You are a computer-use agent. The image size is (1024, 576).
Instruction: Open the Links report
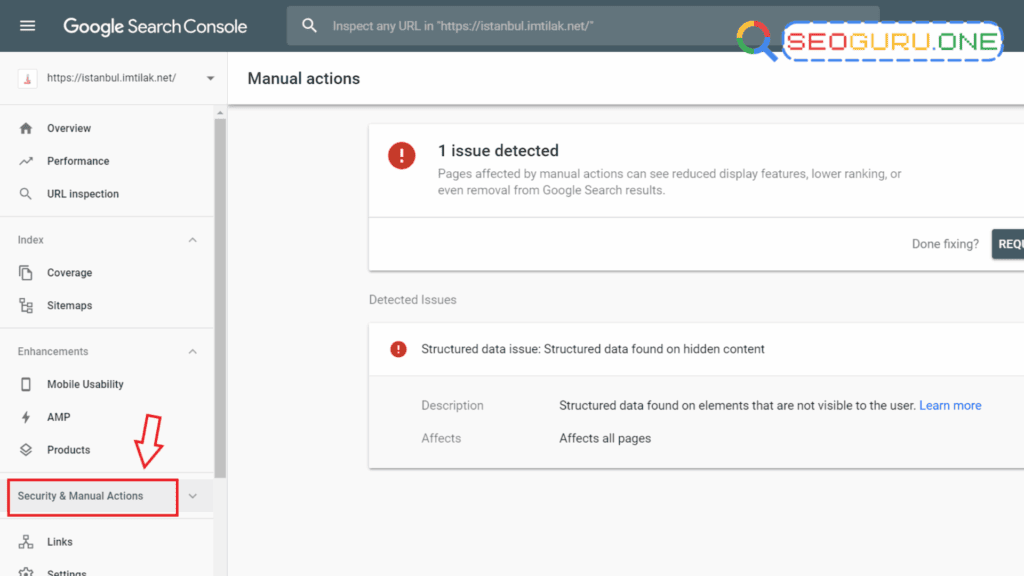coord(59,541)
